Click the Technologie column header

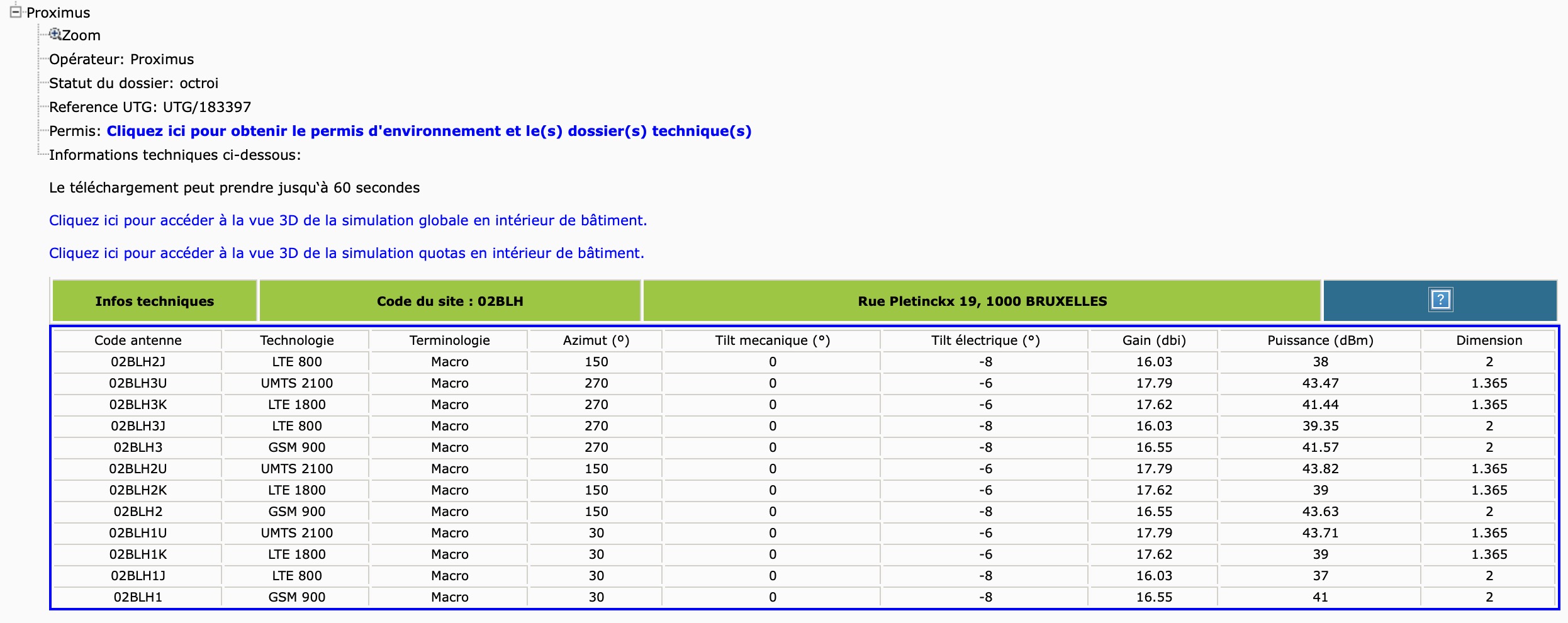pos(297,340)
